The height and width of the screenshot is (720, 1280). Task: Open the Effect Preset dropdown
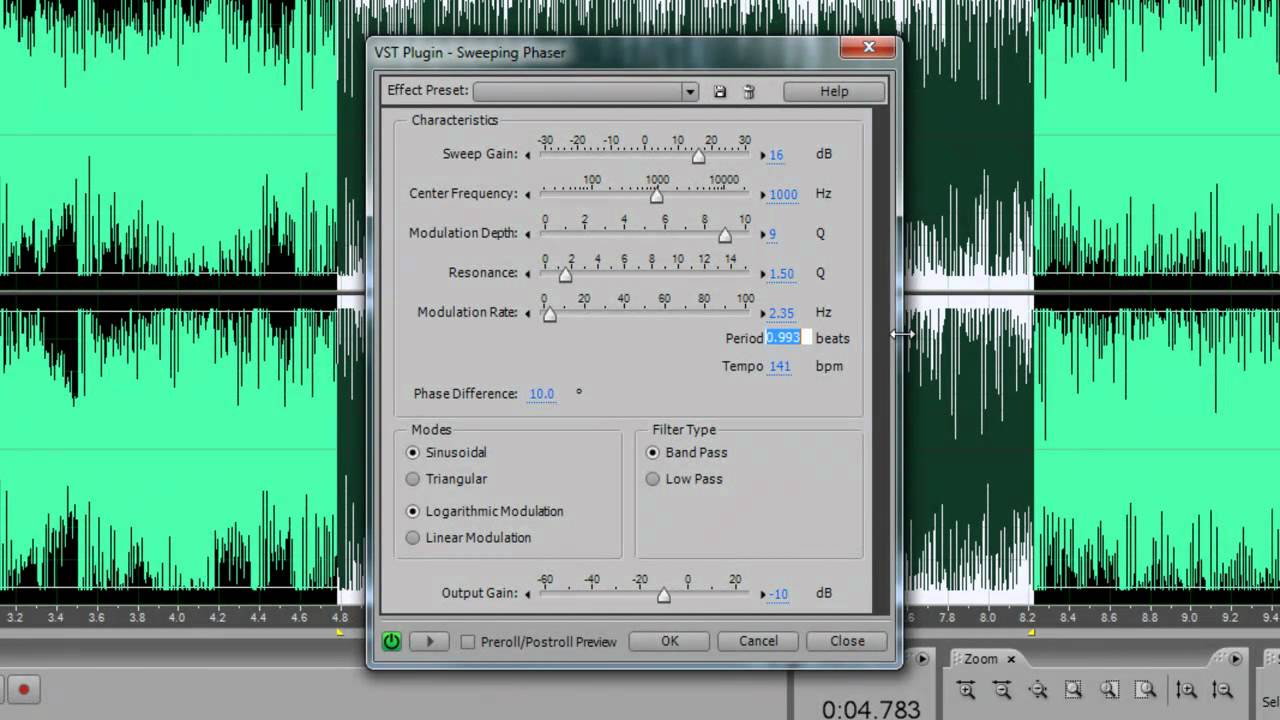(689, 92)
